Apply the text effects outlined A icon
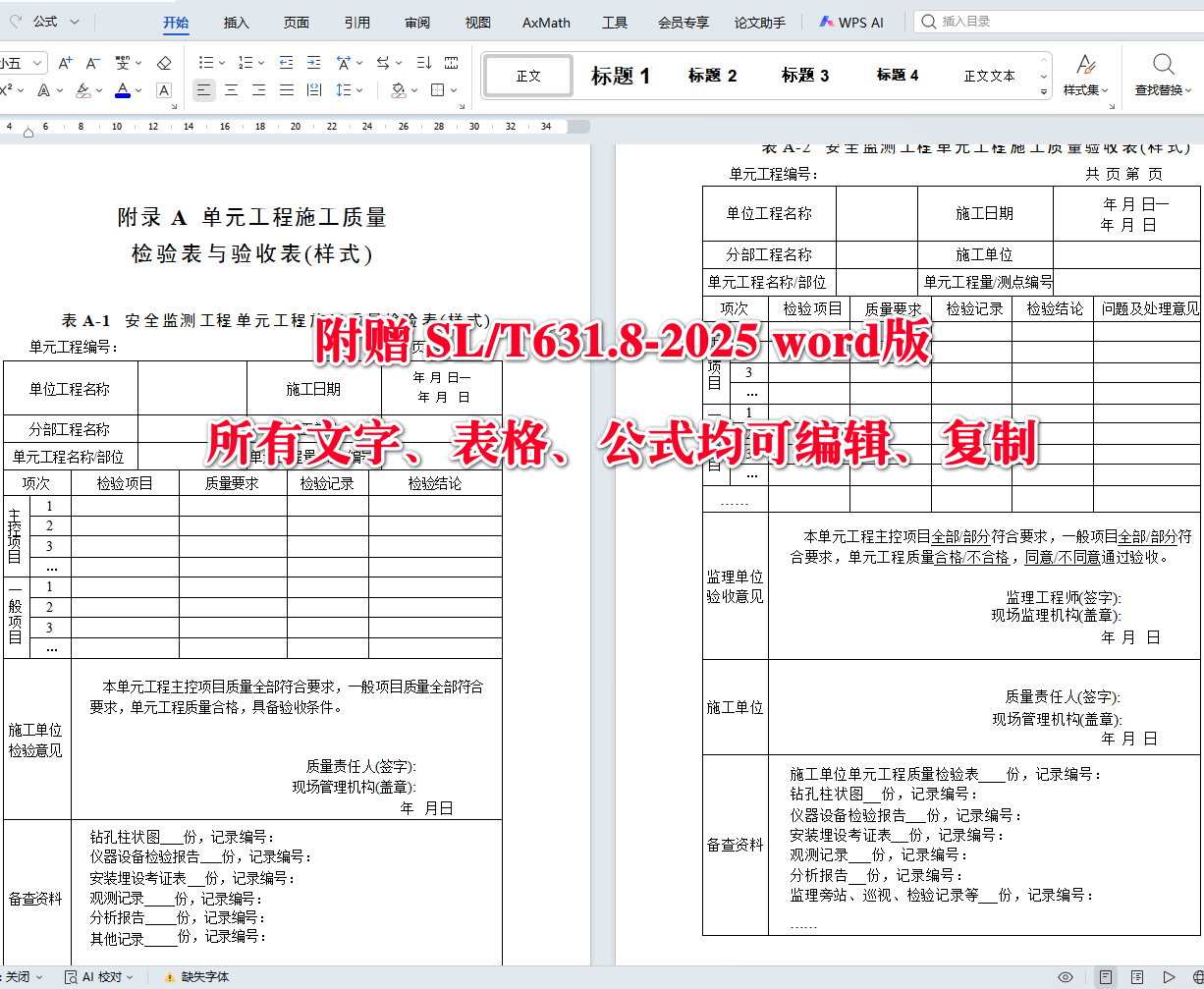Screen dimensions: 1204x989 [x=43, y=90]
